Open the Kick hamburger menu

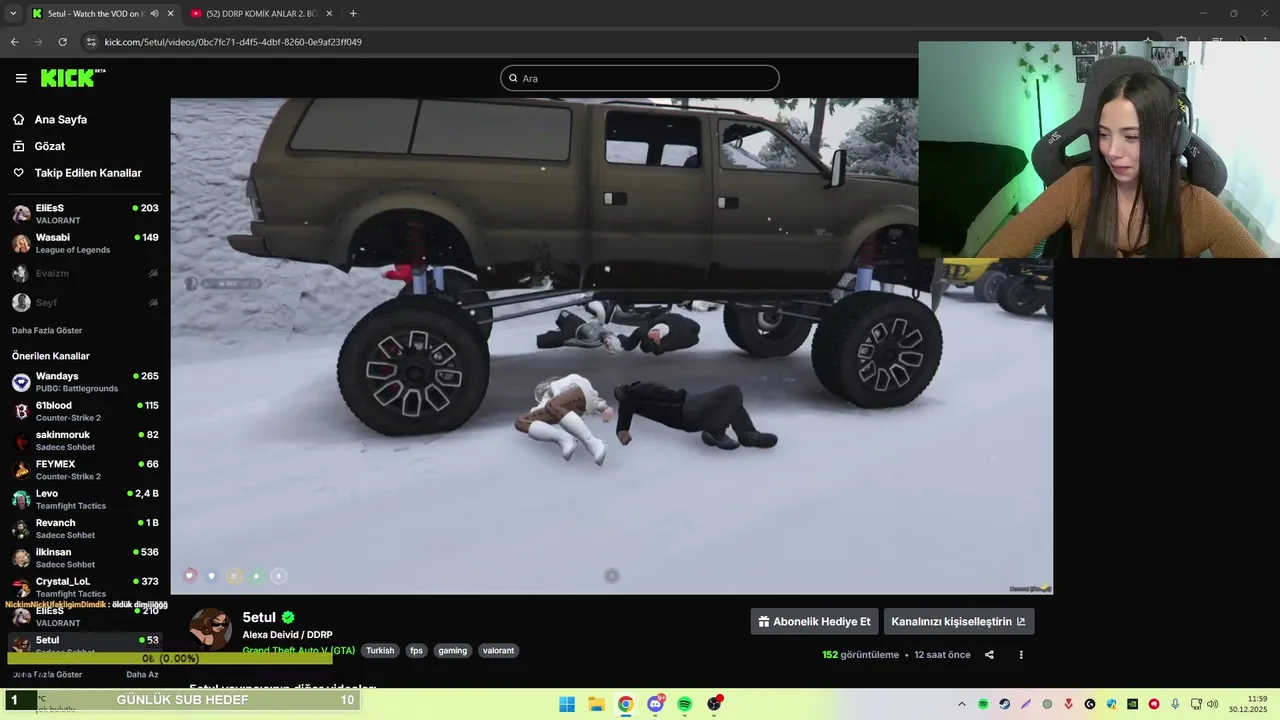tap(21, 78)
